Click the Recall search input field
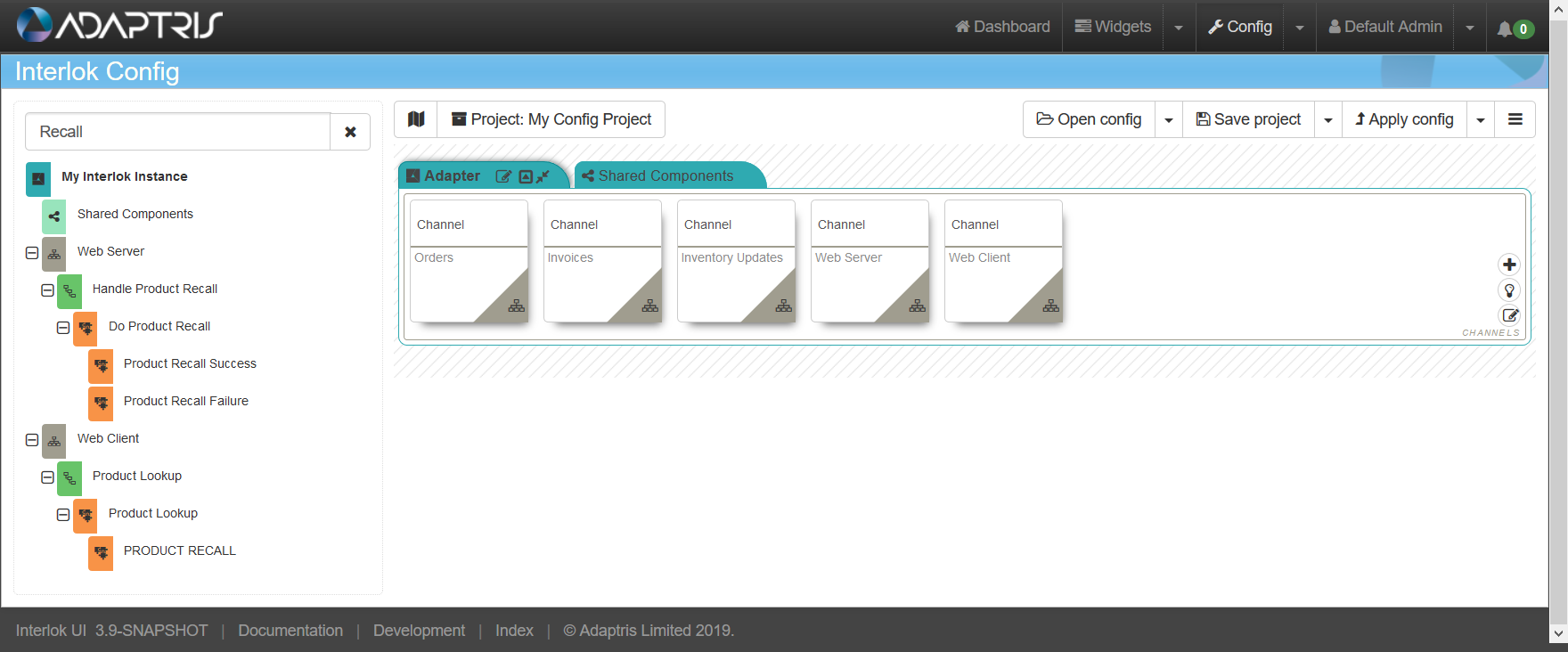The image size is (1568, 652). tap(178, 132)
